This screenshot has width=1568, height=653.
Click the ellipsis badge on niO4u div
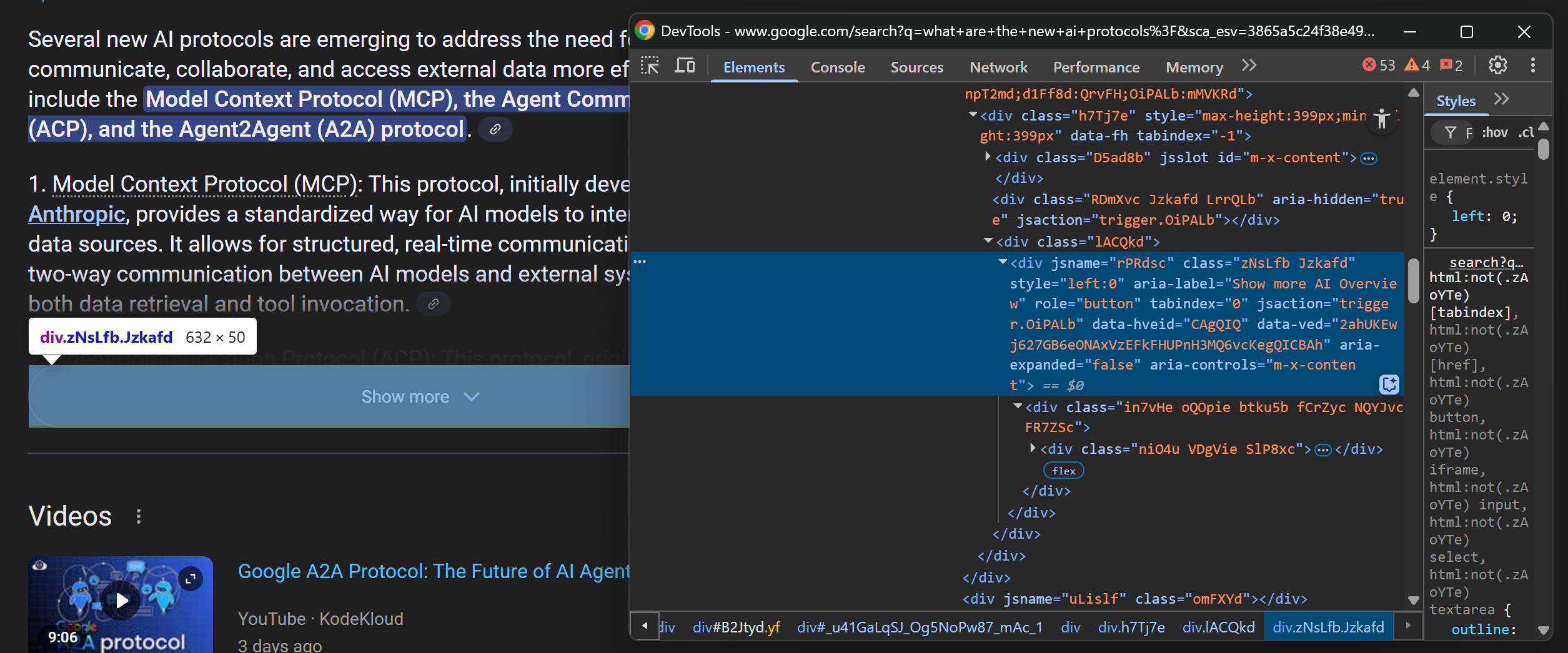click(x=1323, y=450)
